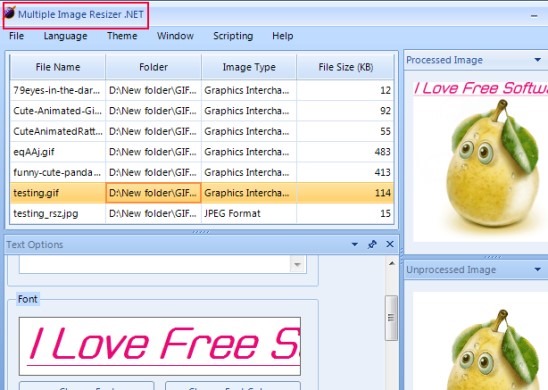This screenshot has width=548, height=390.
Task: Select the funny-cute-panda... file row
Action: click(202, 172)
